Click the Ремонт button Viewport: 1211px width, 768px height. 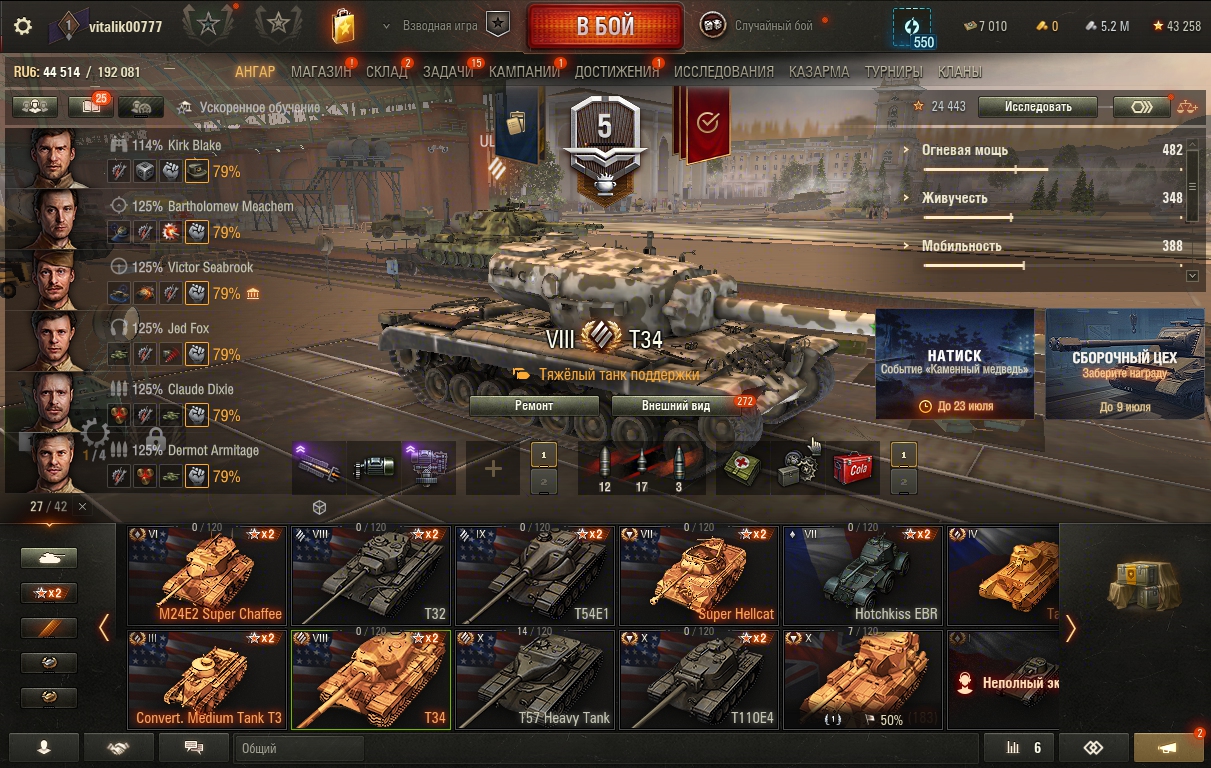[534, 405]
